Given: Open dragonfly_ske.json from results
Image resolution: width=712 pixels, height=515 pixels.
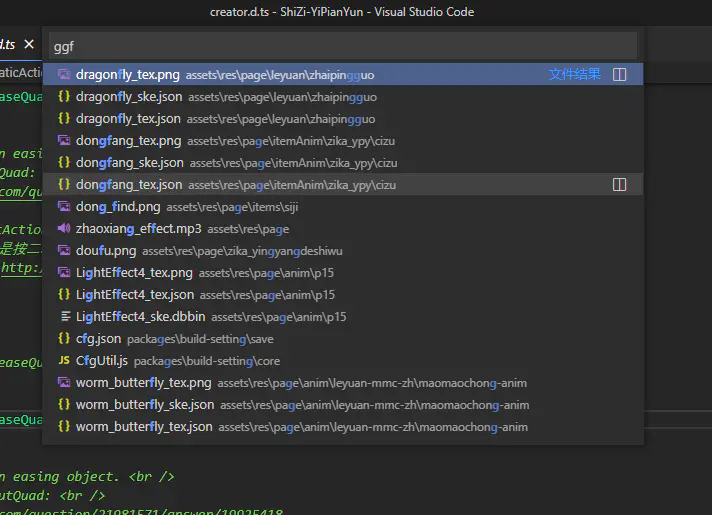Looking at the screenshot, I should point(129,97).
